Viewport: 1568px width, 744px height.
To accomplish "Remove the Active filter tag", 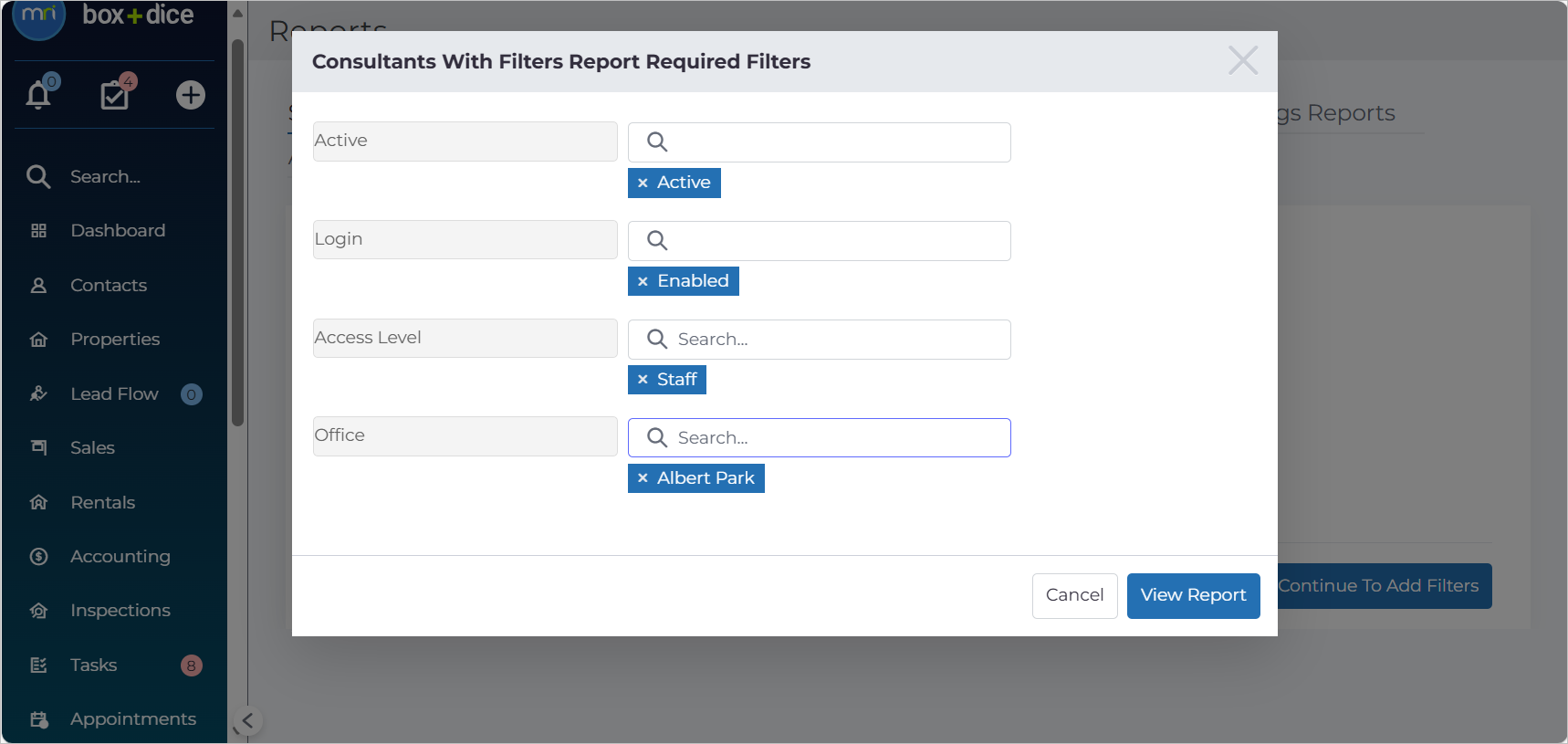I will click(x=643, y=183).
